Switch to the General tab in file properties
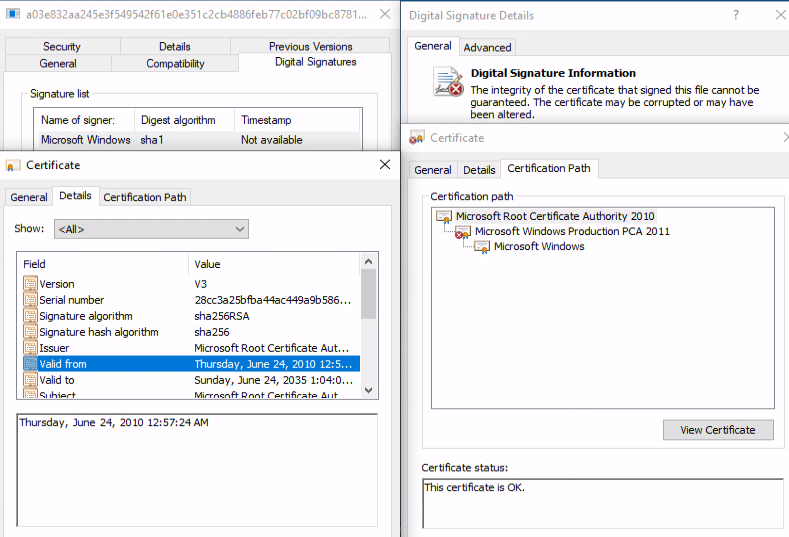Image resolution: width=789 pixels, height=537 pixels. coord(58,63)
